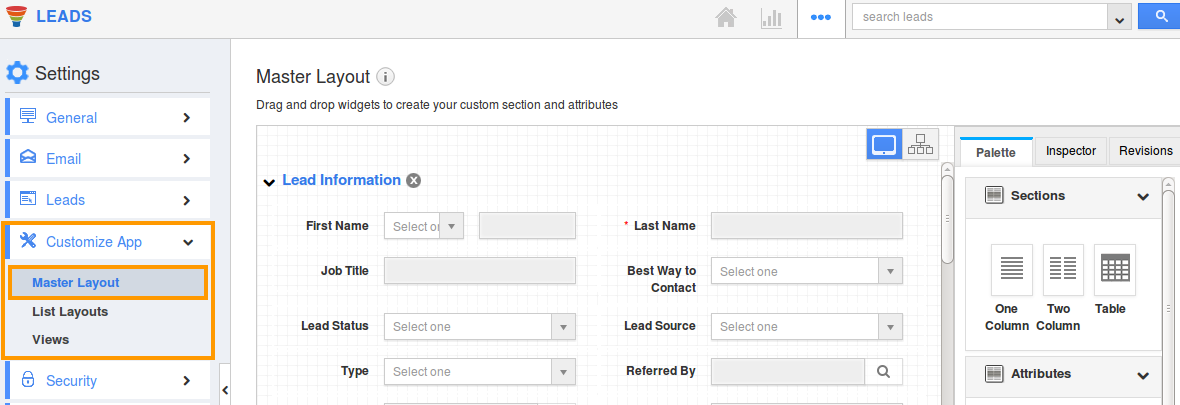Click the Master Layout info icon
This screenshot has width=1180, height=405.
coord(386,77)
